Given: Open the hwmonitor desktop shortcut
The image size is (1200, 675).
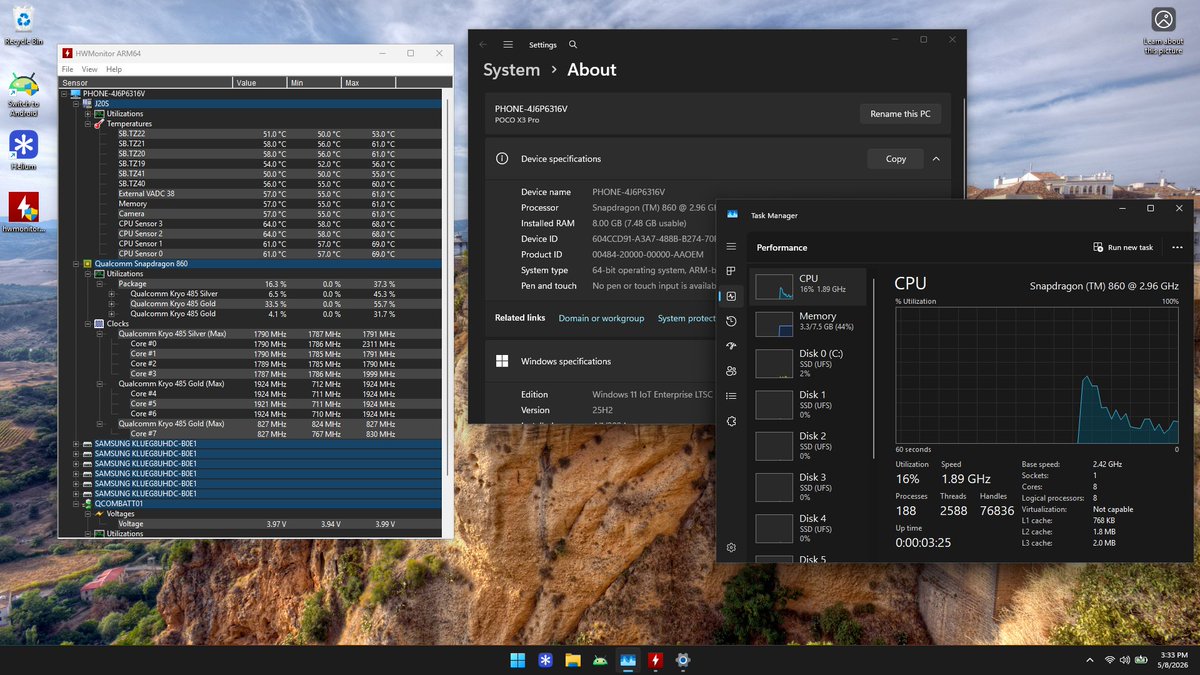Looking at the screenshot, I should (23, 212).
